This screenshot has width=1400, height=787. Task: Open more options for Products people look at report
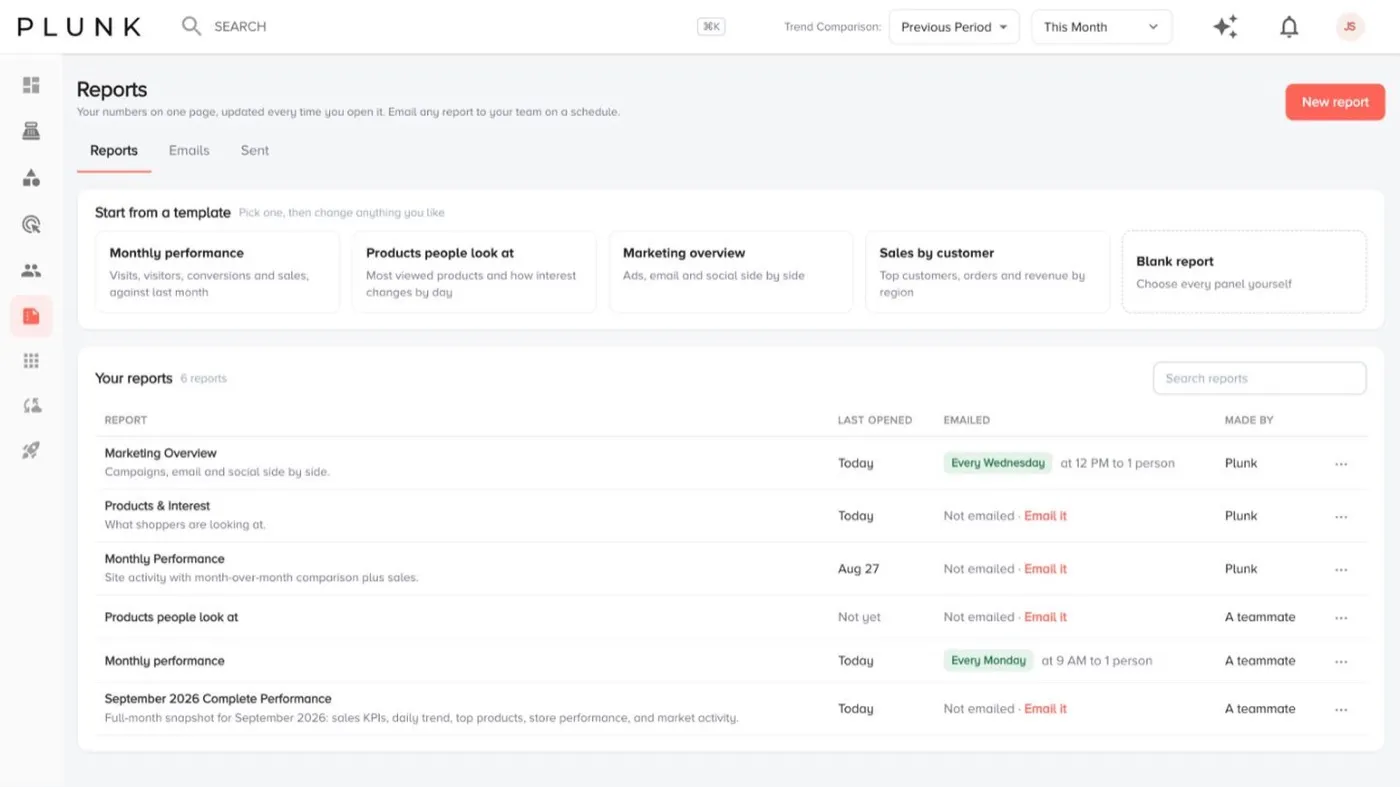pyautogui.click(x=1341, y=617)
